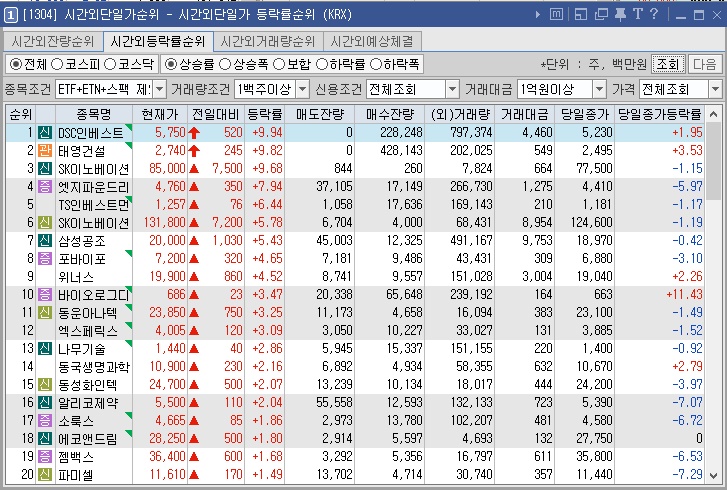Image resolution: width=727 pixels, height=490 pixels.
Task: Click the 매수잔량 column header
Action: 389,114
